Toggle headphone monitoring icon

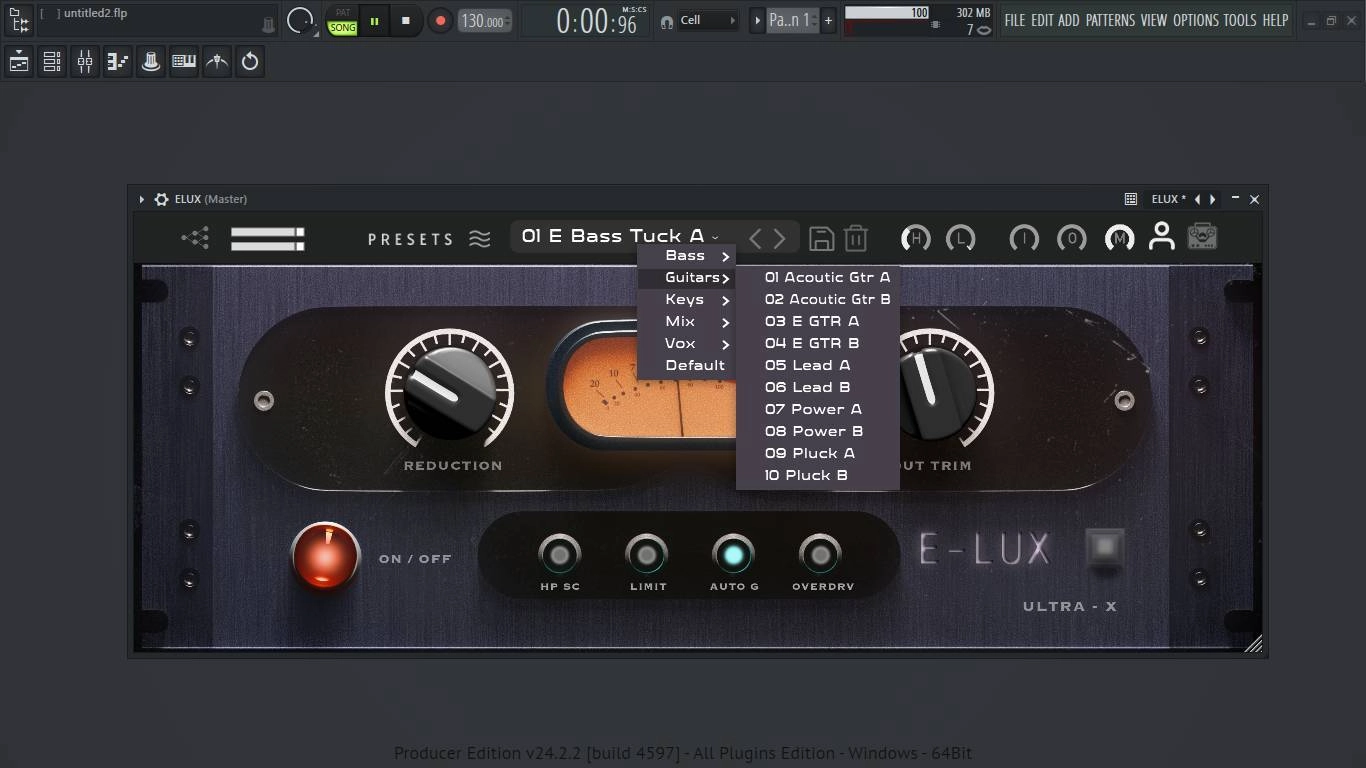pyautogui.click(x=667, y=21)
